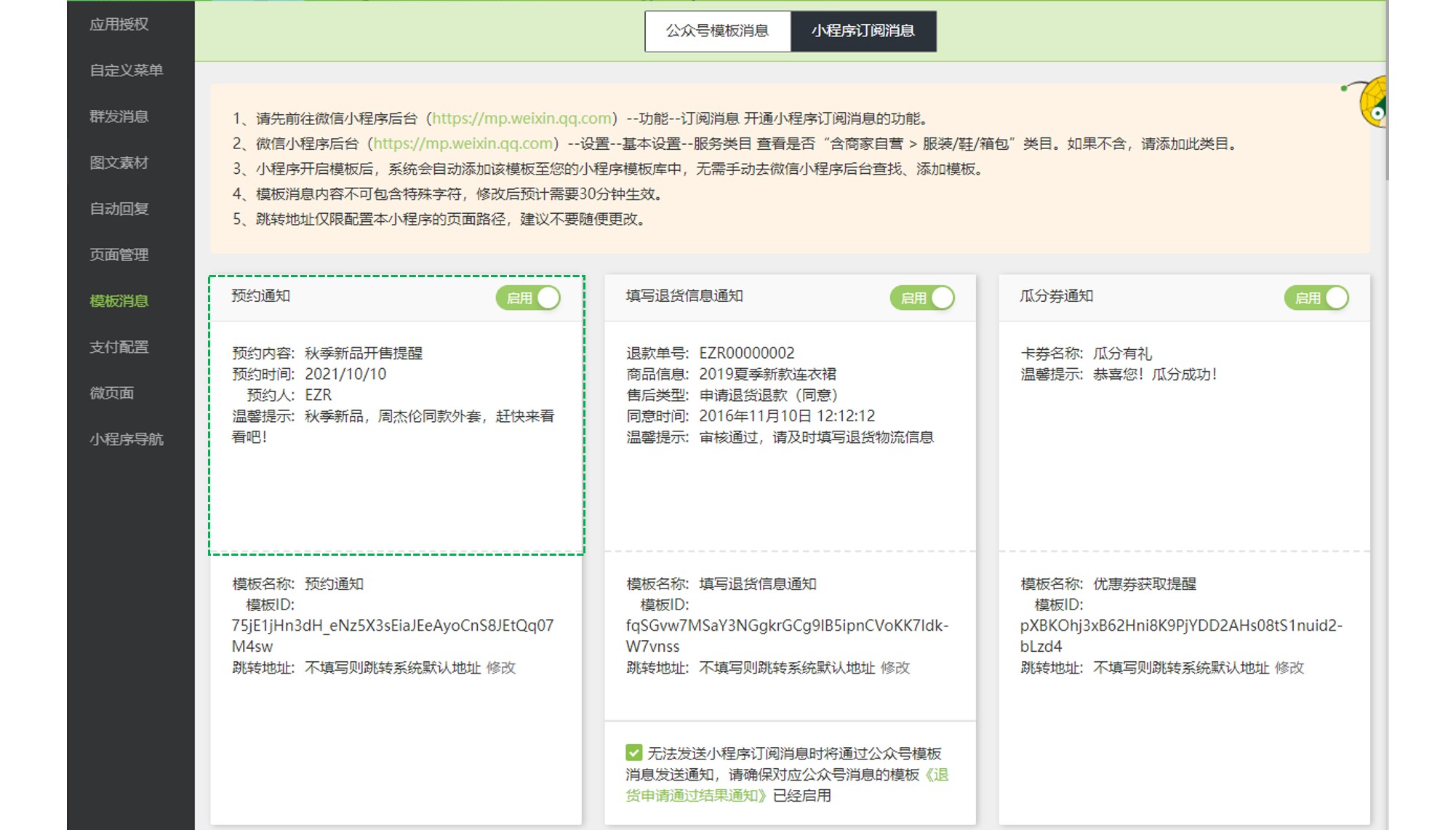Click the 售后类型 value 申请退货退款（同意）

pos(769,395)
